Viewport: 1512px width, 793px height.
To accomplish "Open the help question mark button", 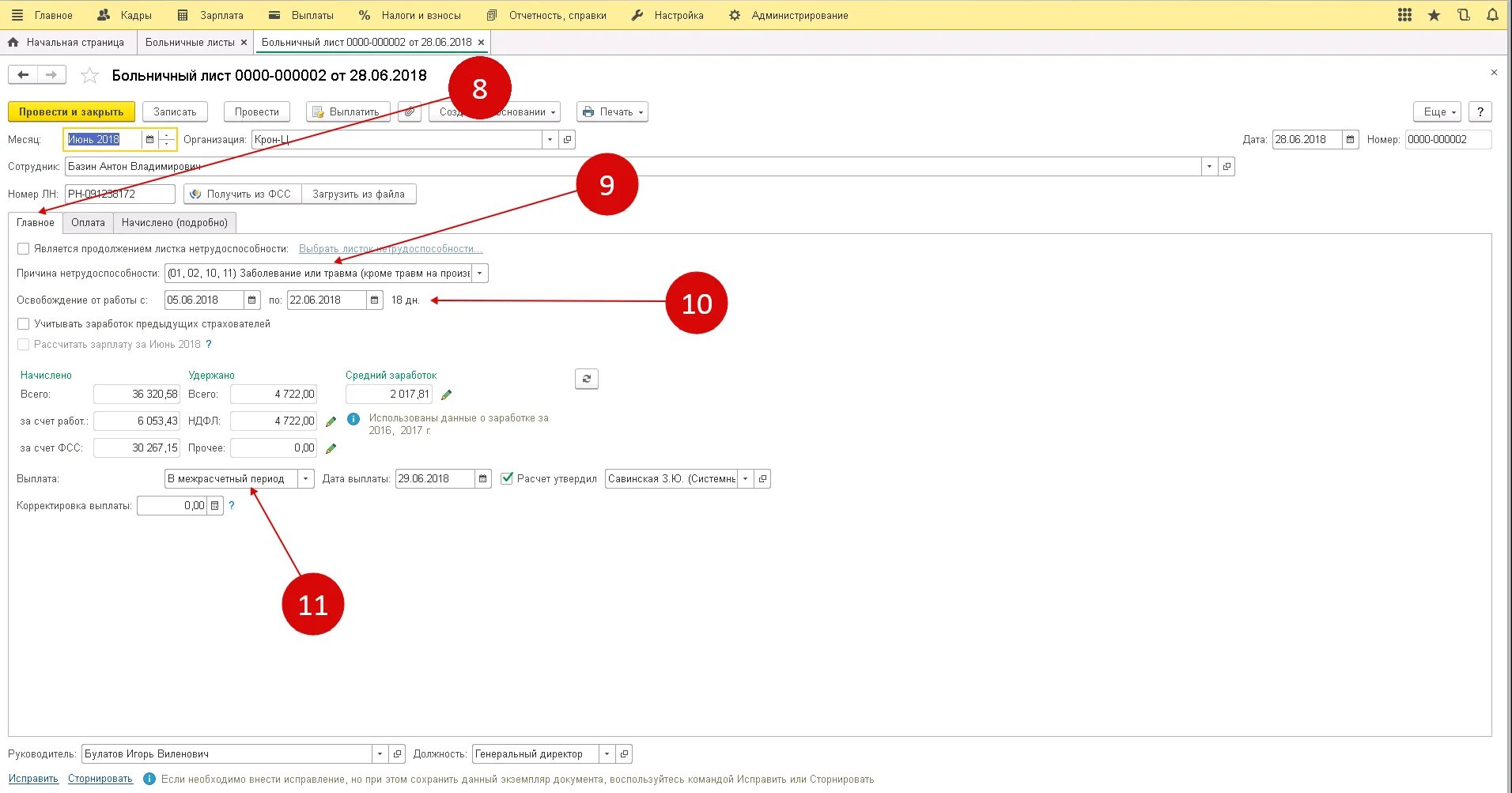I will pos(1480,111).
